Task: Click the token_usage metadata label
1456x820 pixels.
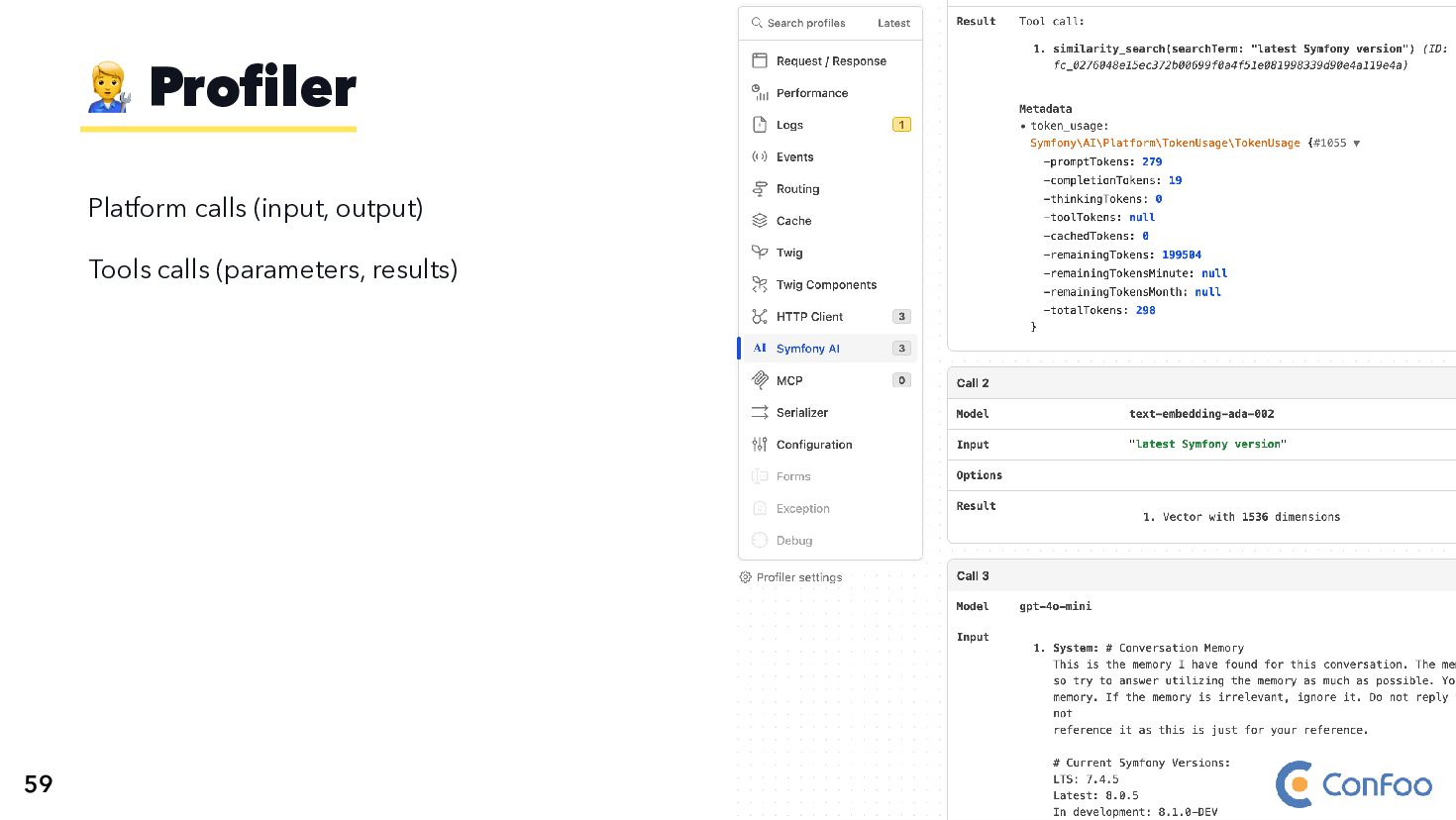Action: (x=1069, y=126)
